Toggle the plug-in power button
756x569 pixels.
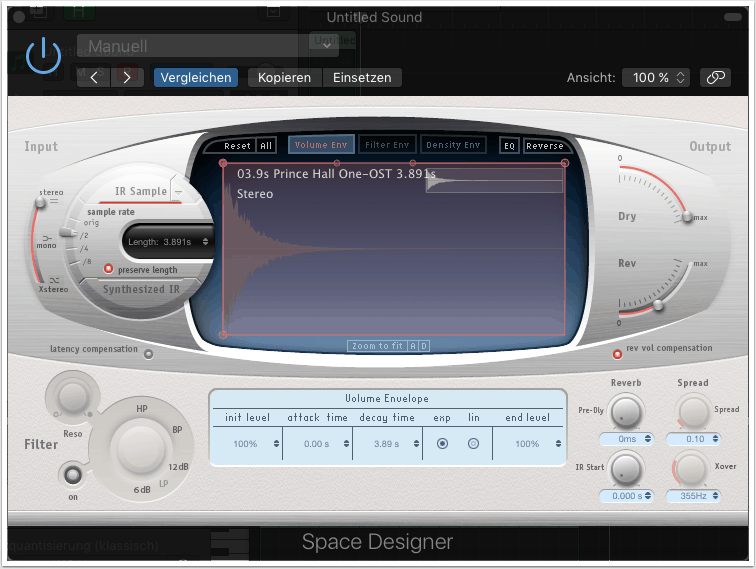44,57
